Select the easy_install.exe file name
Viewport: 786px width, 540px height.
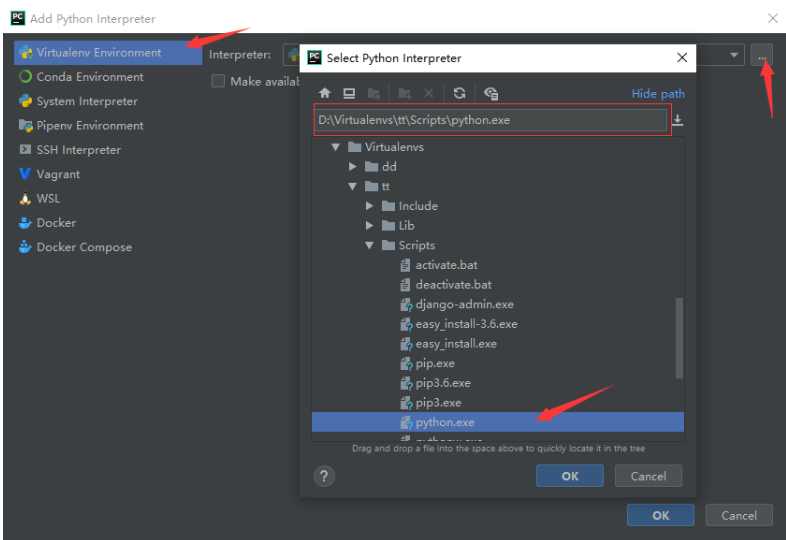(456, 344)
